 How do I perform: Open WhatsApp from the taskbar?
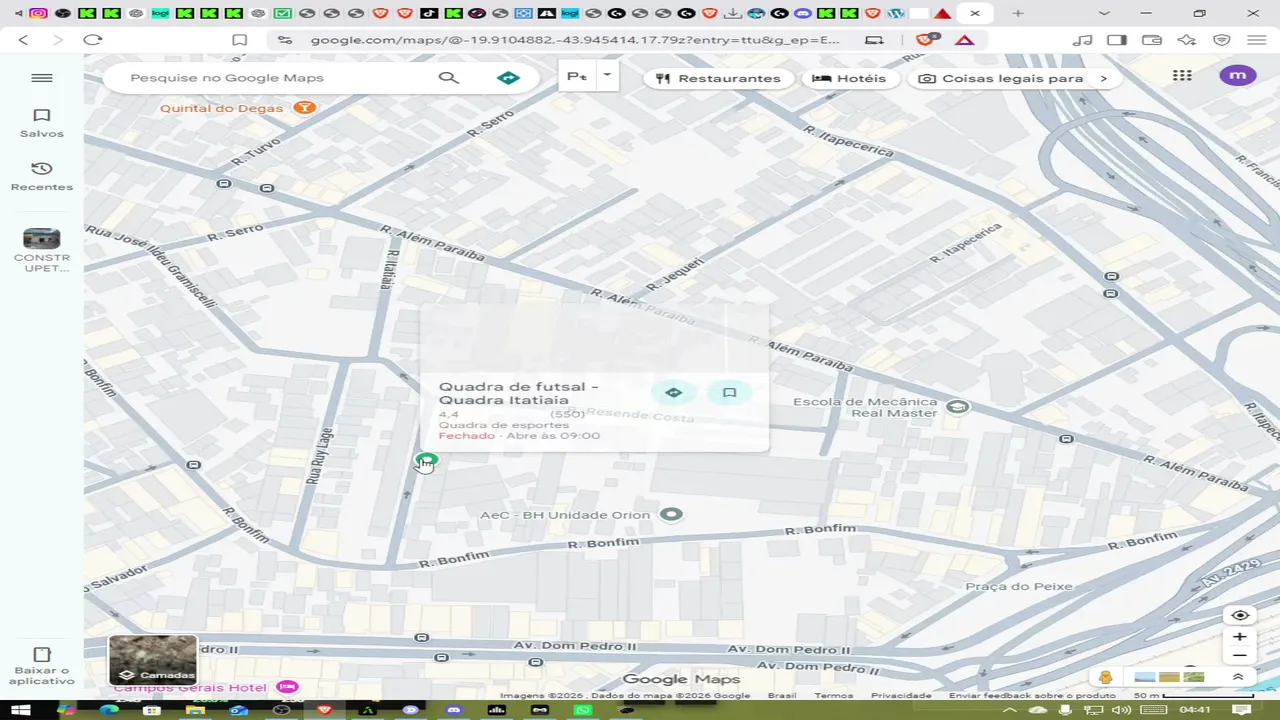pos(583,710)
